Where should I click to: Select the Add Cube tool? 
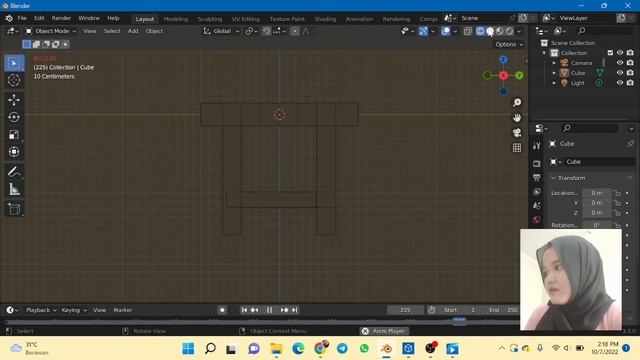click(x=14, y=209)
